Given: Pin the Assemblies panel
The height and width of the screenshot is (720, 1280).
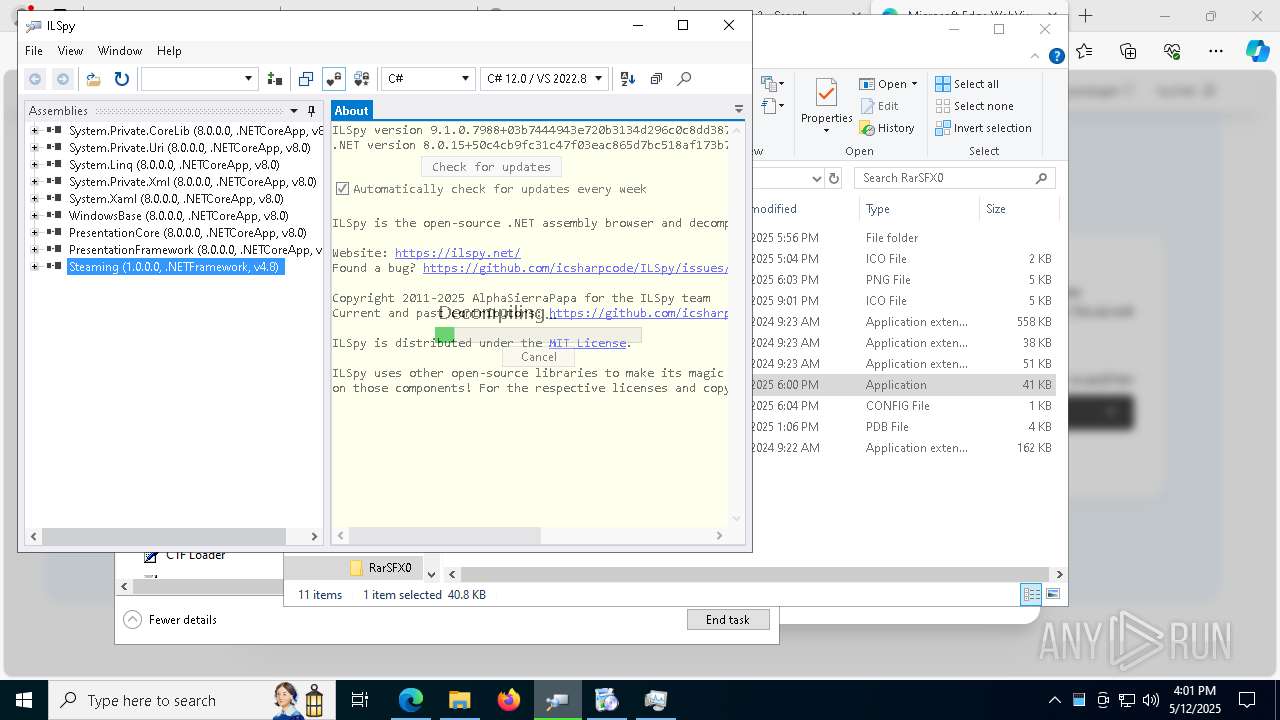Looking at the screenshot, I should (312, 111).
